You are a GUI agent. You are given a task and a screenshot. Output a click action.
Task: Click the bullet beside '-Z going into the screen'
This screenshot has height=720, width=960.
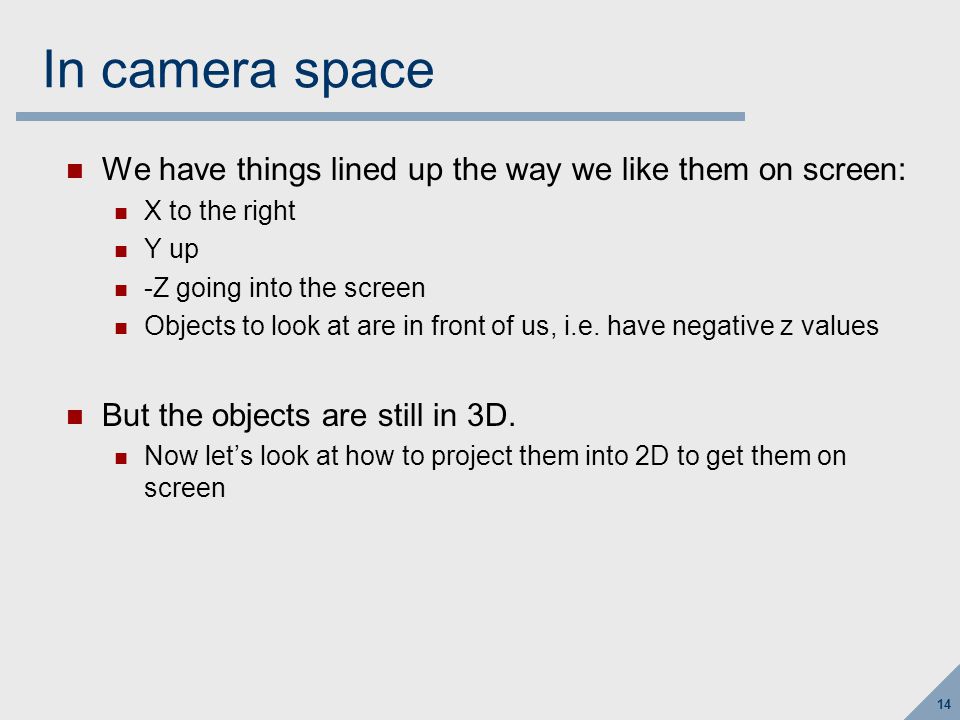pos(121,290)
